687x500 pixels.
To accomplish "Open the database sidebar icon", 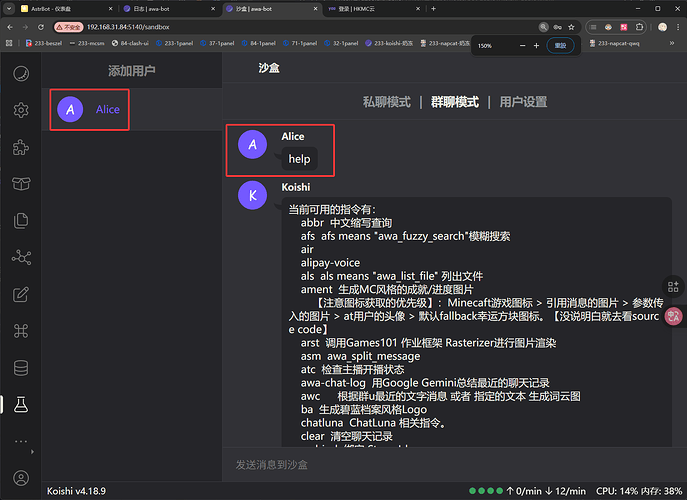I will [21, 368].
